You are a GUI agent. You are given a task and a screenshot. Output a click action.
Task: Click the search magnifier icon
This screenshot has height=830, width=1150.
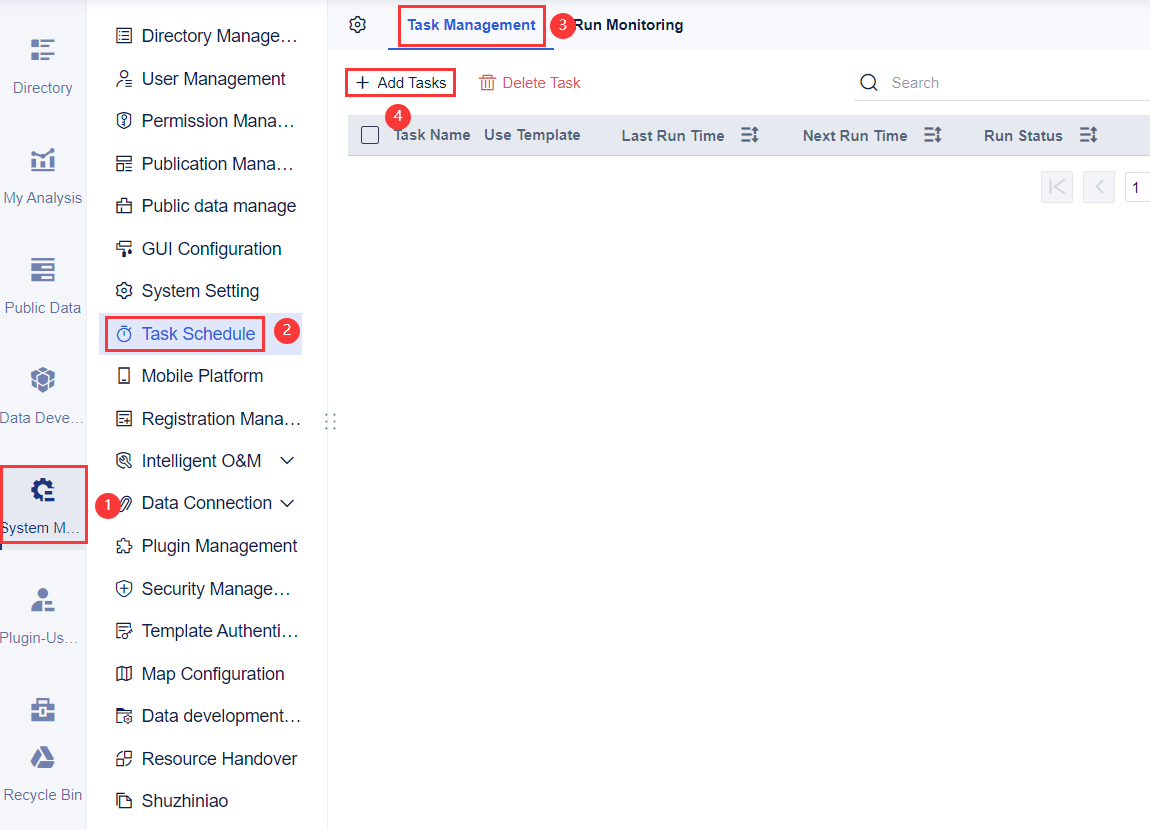(868, 83)
